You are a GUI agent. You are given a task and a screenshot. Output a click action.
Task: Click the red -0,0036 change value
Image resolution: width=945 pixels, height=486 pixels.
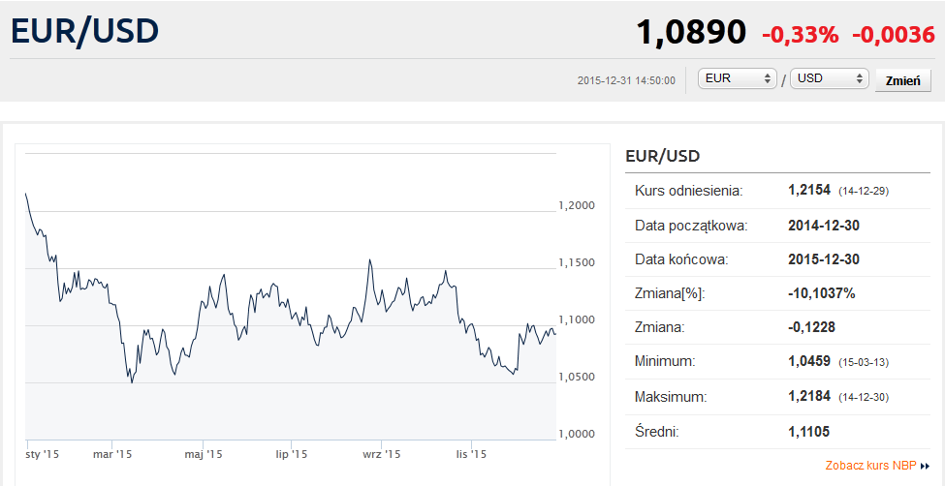[893, 34]
